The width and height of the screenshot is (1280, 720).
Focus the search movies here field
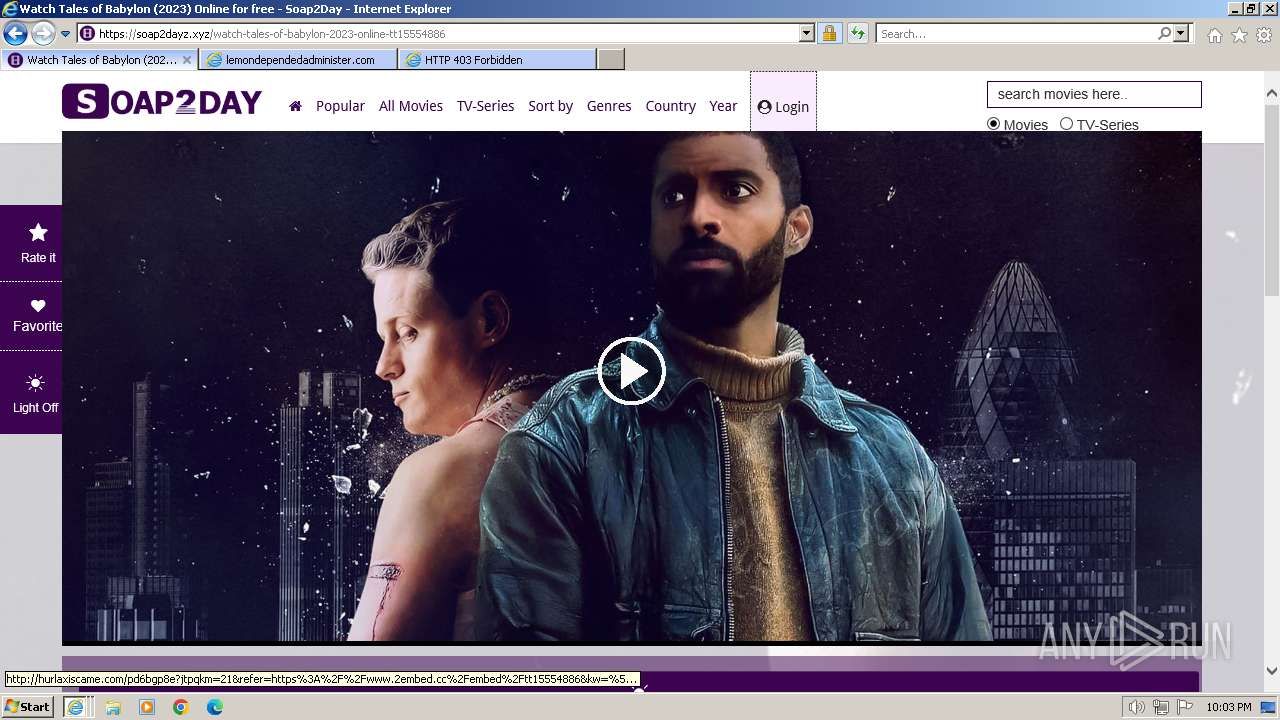1094,94
